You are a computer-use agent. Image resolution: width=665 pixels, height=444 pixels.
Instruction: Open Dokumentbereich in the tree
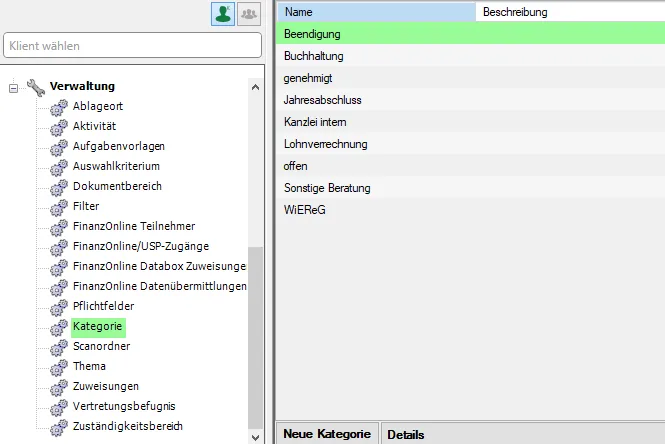[117, 186]
